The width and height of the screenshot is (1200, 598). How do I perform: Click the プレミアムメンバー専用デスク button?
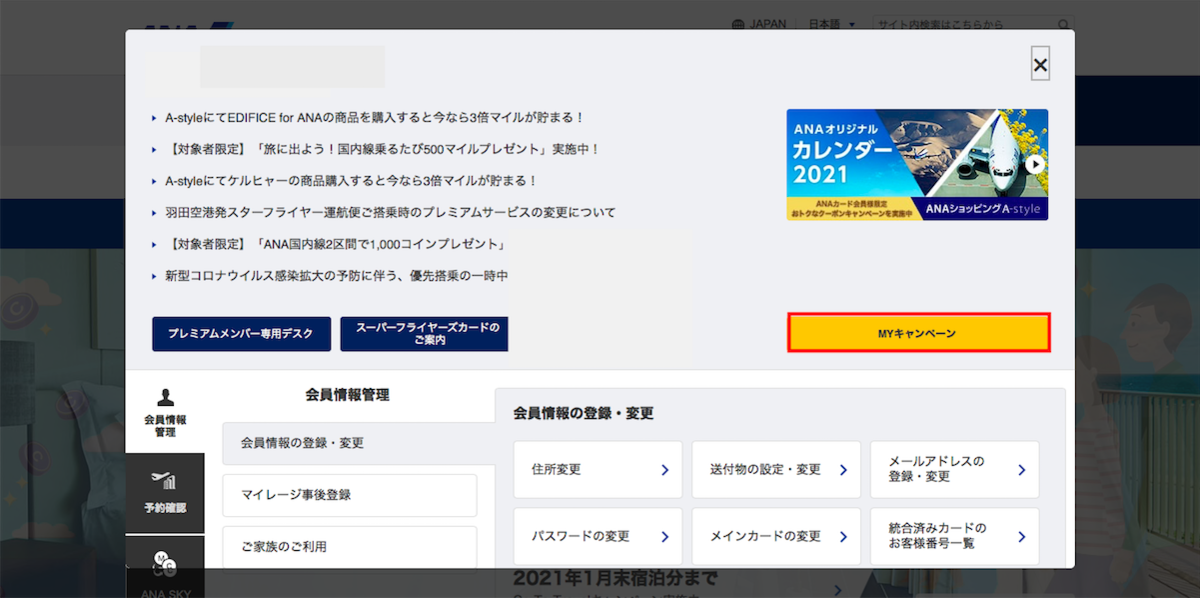(x=241, y=334)
